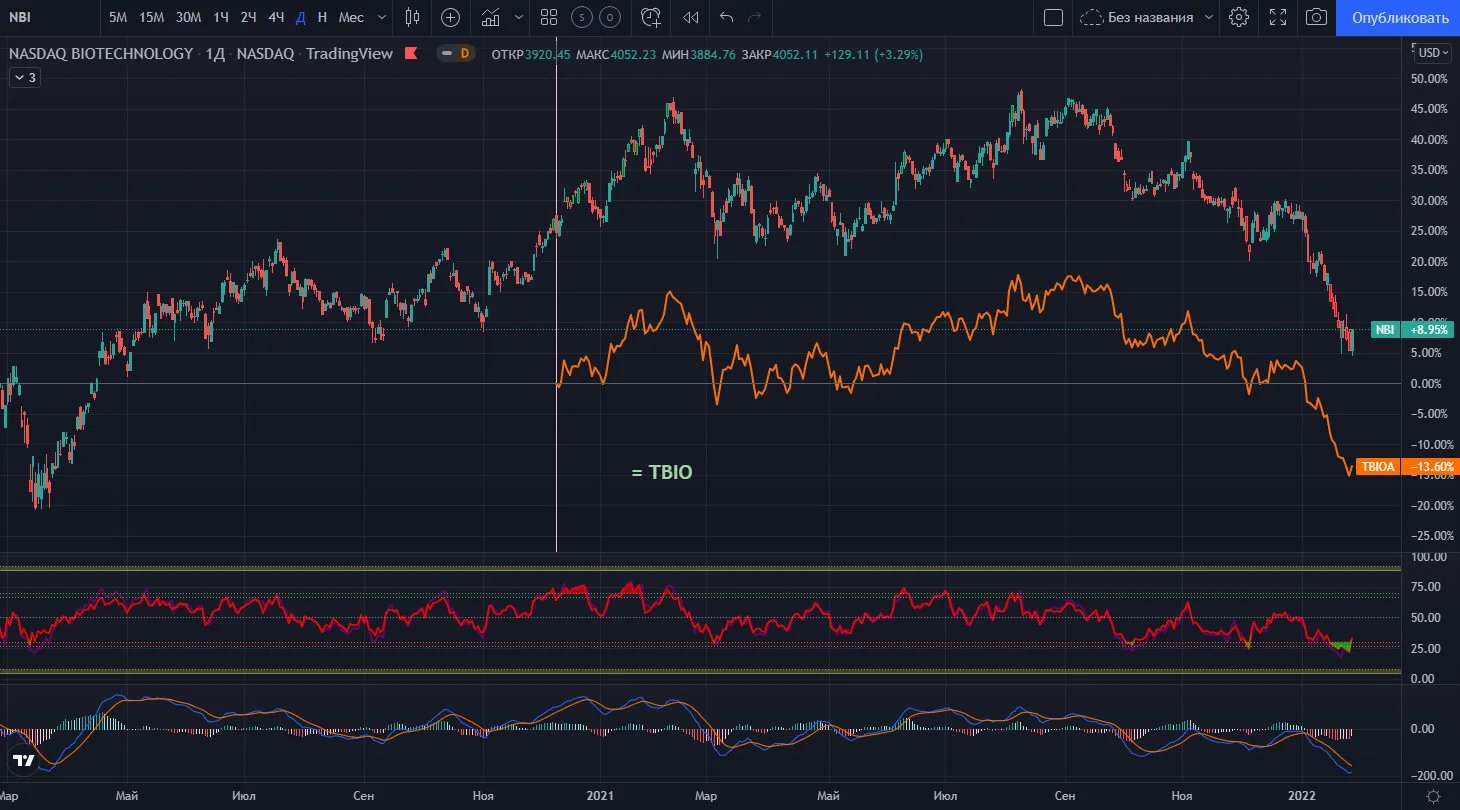This screenshot has height=810, width=1460.
Task: Open the indicator templates grid icon
Action: (548, 17)
